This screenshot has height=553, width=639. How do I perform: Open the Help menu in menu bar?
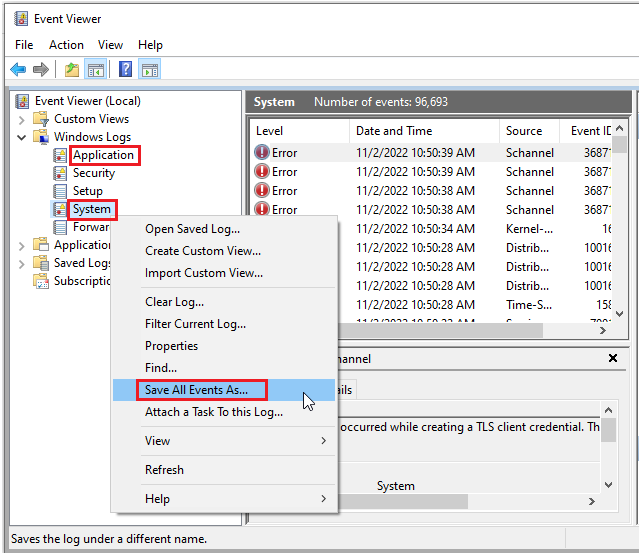(x=150, y=45)
